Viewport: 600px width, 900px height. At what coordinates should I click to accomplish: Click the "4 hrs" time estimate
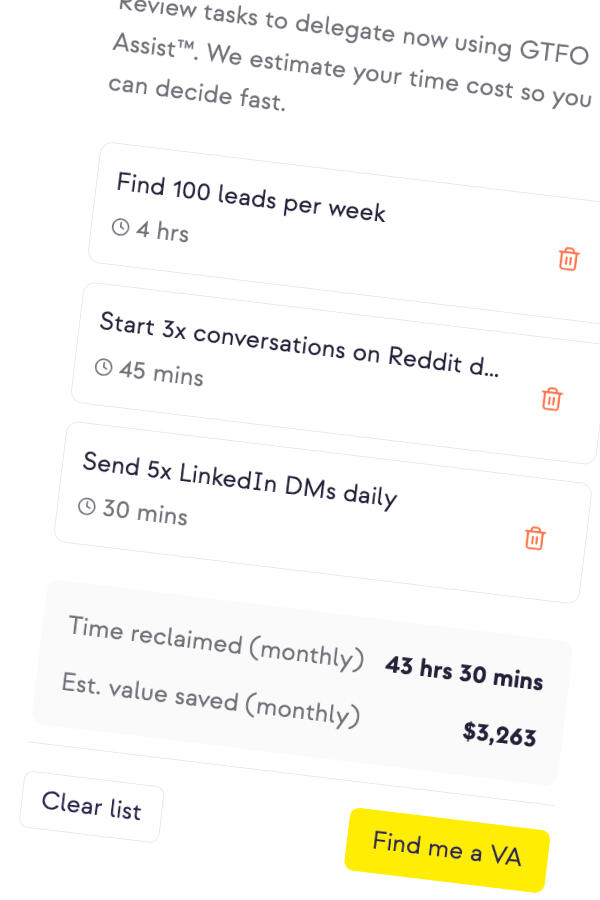(x=162, y=232)
